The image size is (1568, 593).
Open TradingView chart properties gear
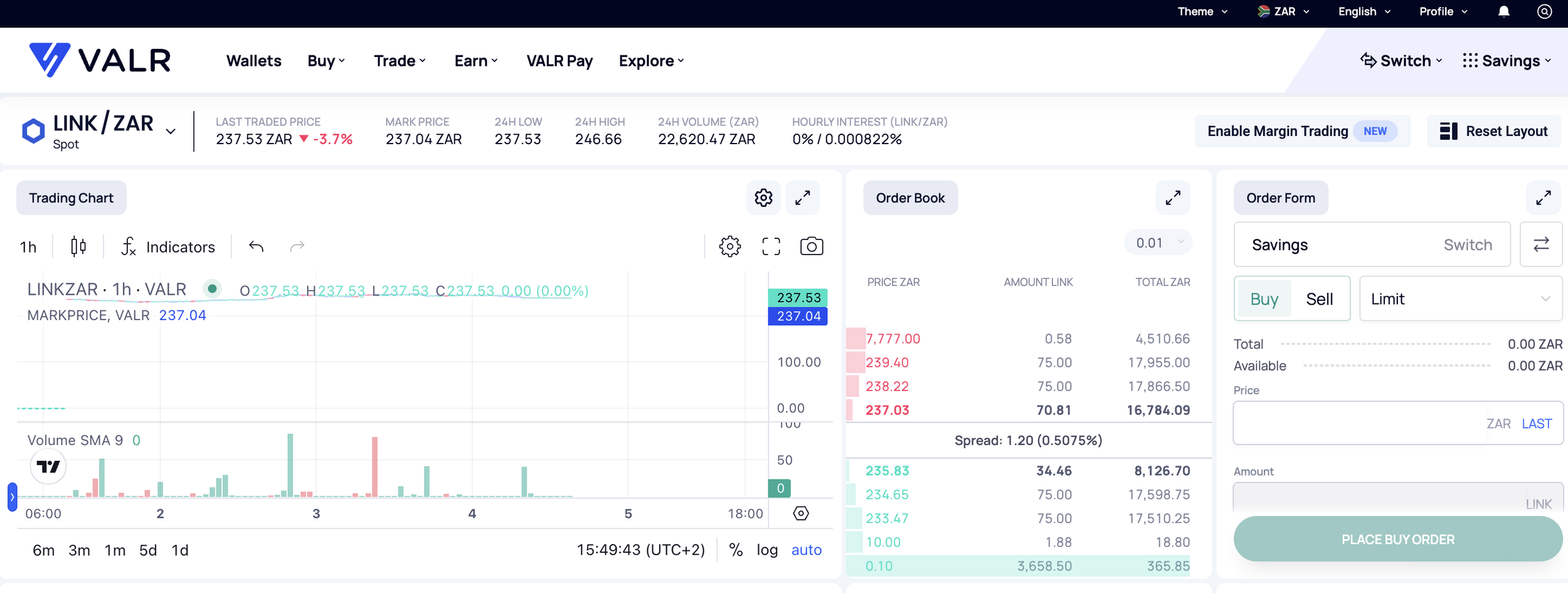(x=730, y=246)
